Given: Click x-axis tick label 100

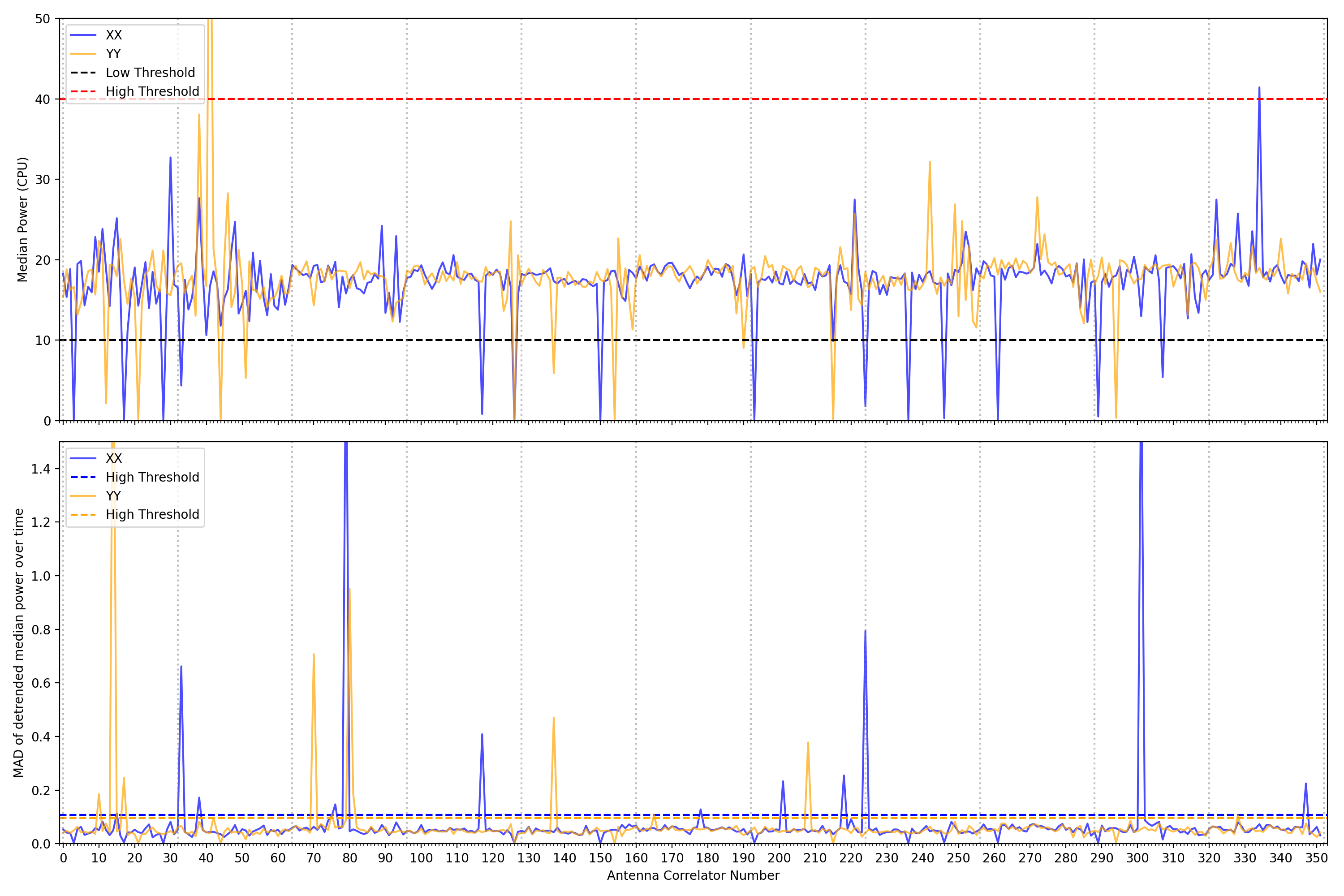Looking at the screenshot, I should pyautogui.click(x=421, y=858).
